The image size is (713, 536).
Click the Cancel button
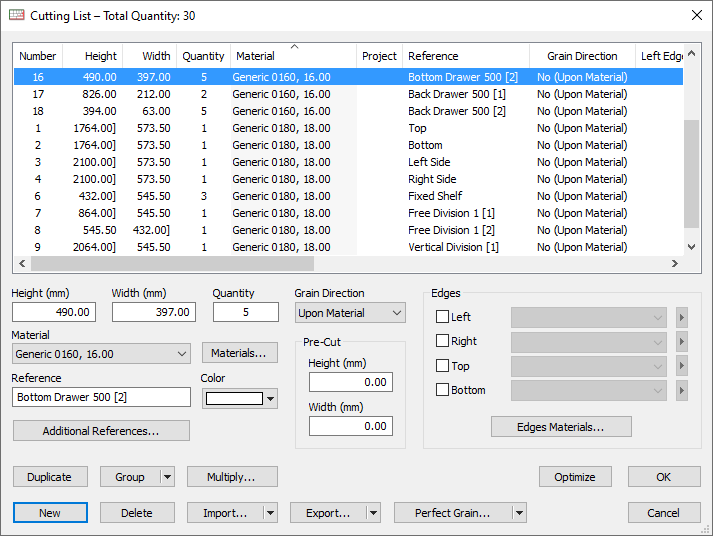point(664,513)
